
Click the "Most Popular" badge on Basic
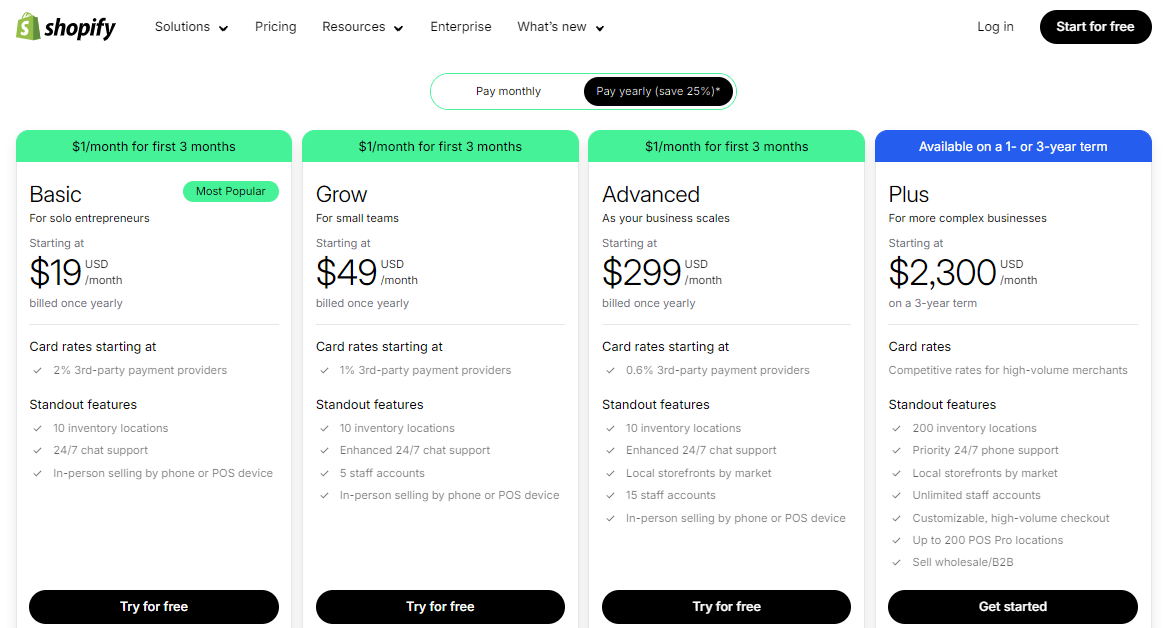tap(231, 191)
